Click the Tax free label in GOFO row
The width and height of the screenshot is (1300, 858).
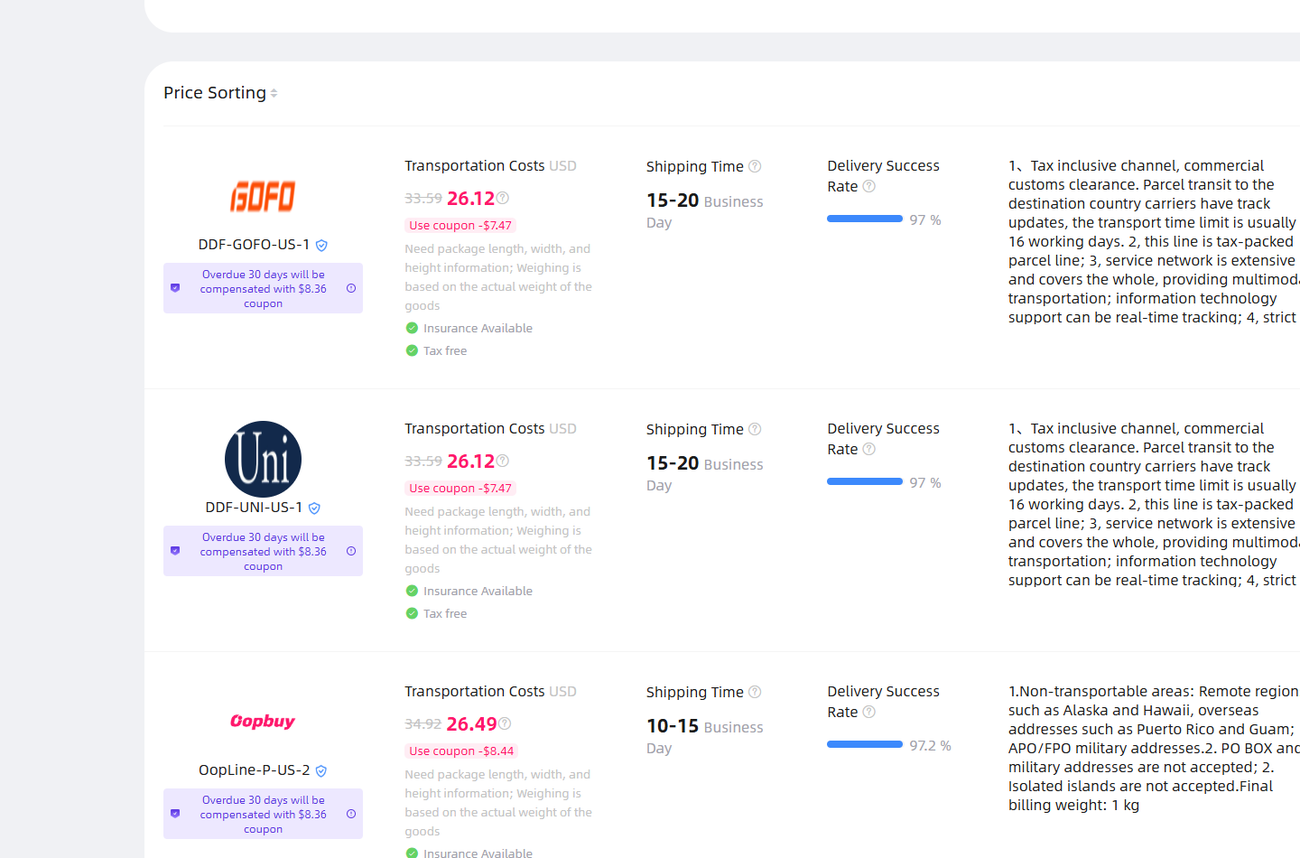445,351
